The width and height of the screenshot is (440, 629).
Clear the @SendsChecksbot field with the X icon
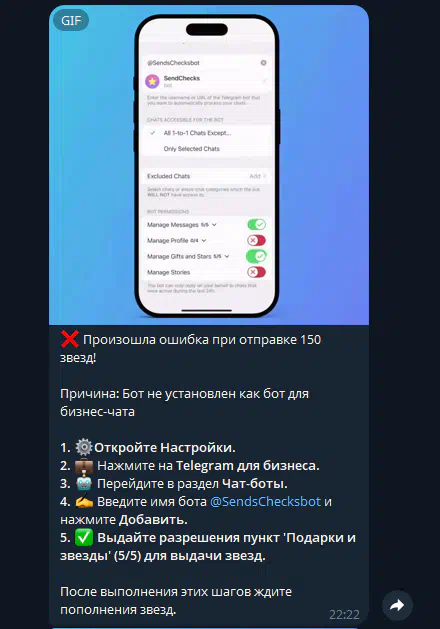264,63
